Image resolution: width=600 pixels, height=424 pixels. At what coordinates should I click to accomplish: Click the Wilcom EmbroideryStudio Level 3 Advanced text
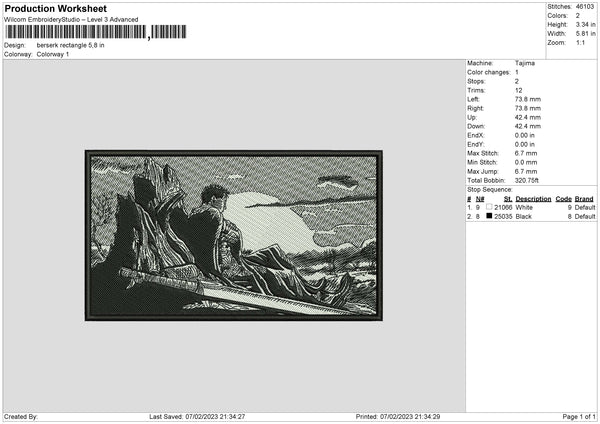71,20
